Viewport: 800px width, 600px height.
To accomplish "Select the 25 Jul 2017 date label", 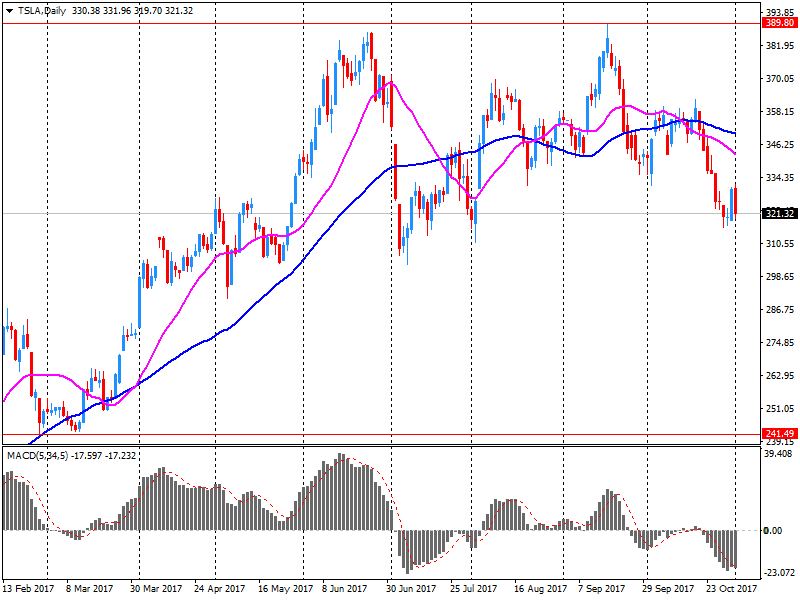I will (473, 588).
